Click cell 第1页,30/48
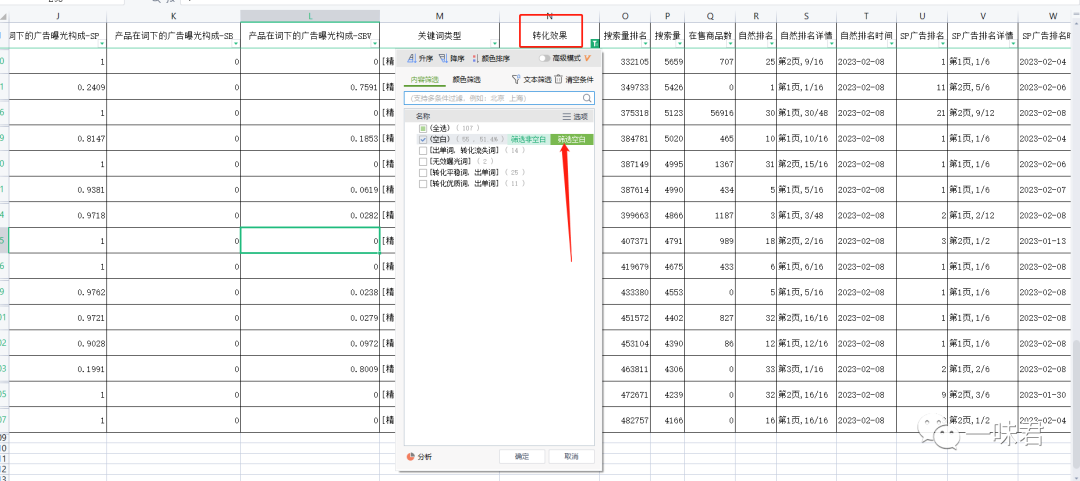The image size is (1080, 481). click(x=807, y=112)
